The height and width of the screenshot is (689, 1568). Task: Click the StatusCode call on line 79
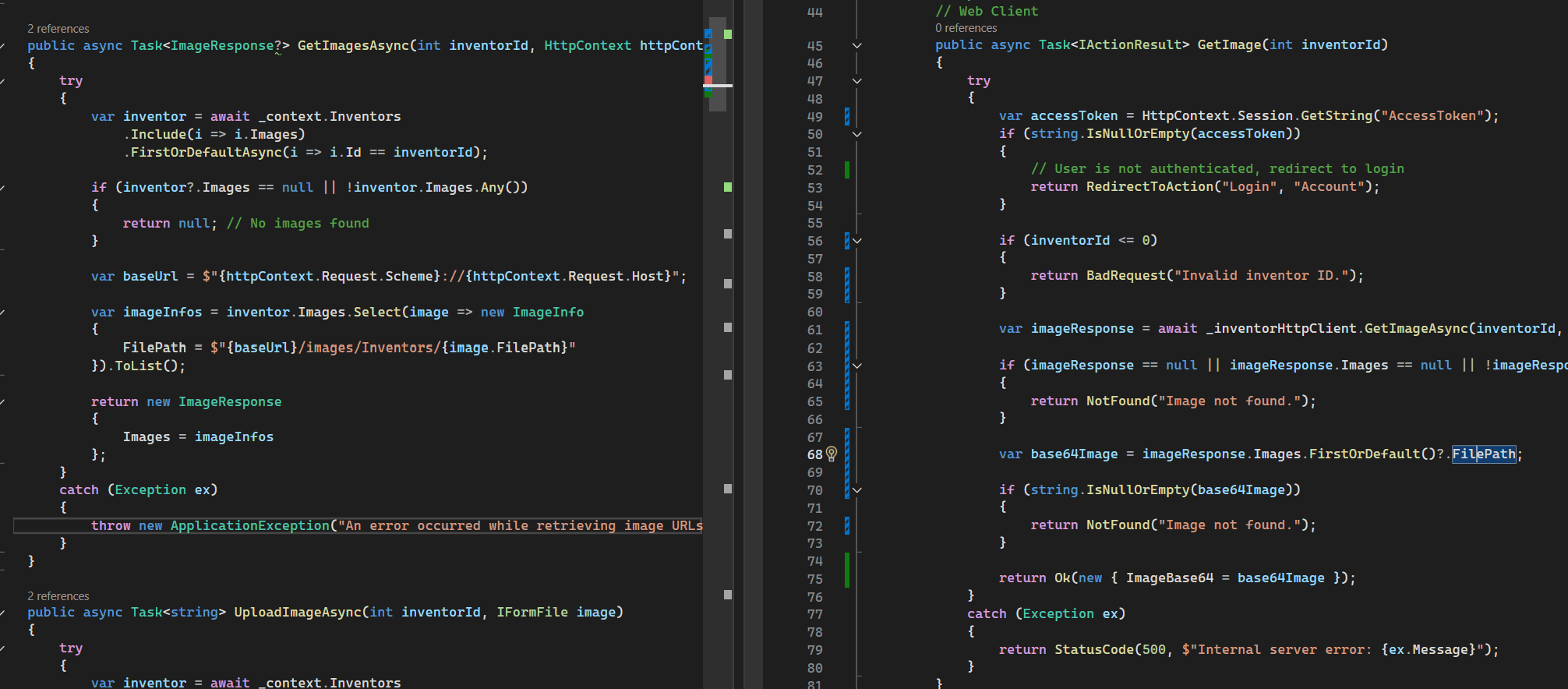point(1094,649)
